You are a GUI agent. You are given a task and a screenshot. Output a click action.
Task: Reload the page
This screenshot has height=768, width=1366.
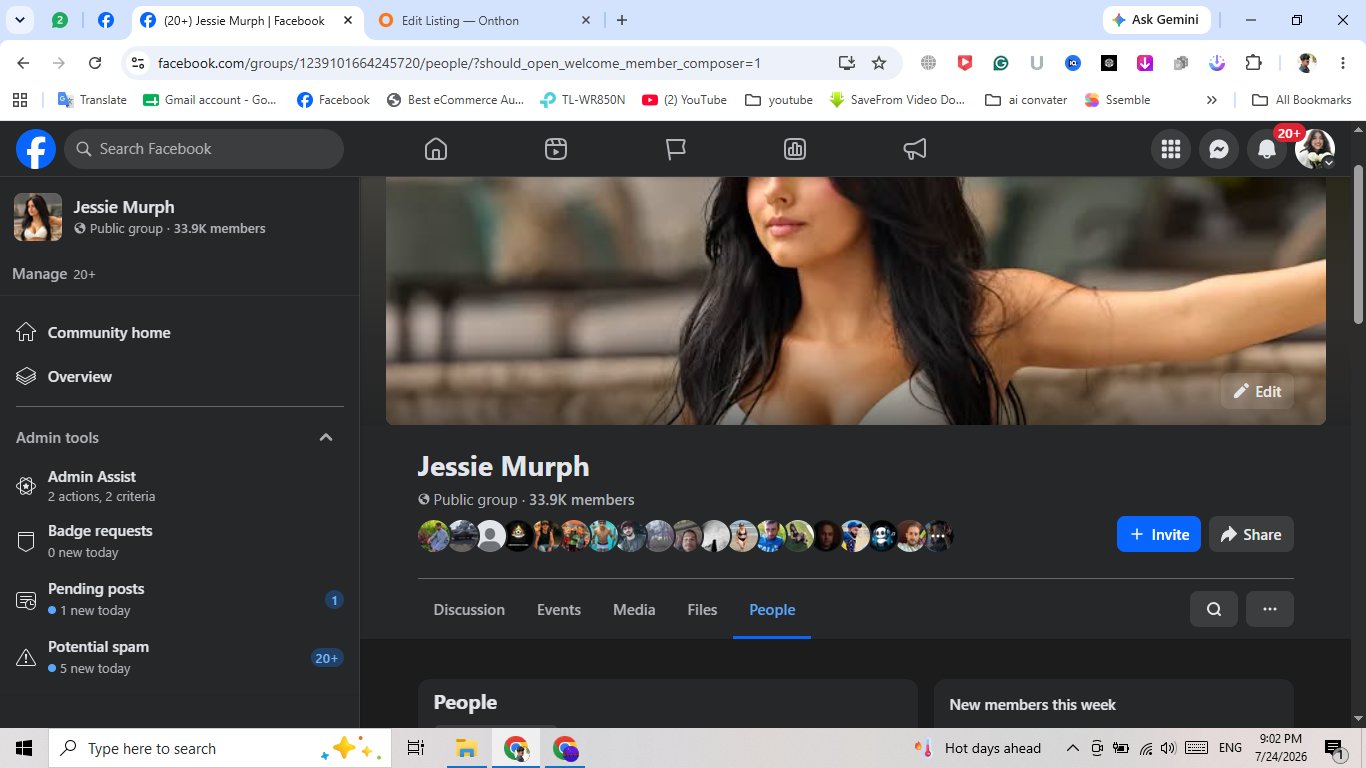95,62
